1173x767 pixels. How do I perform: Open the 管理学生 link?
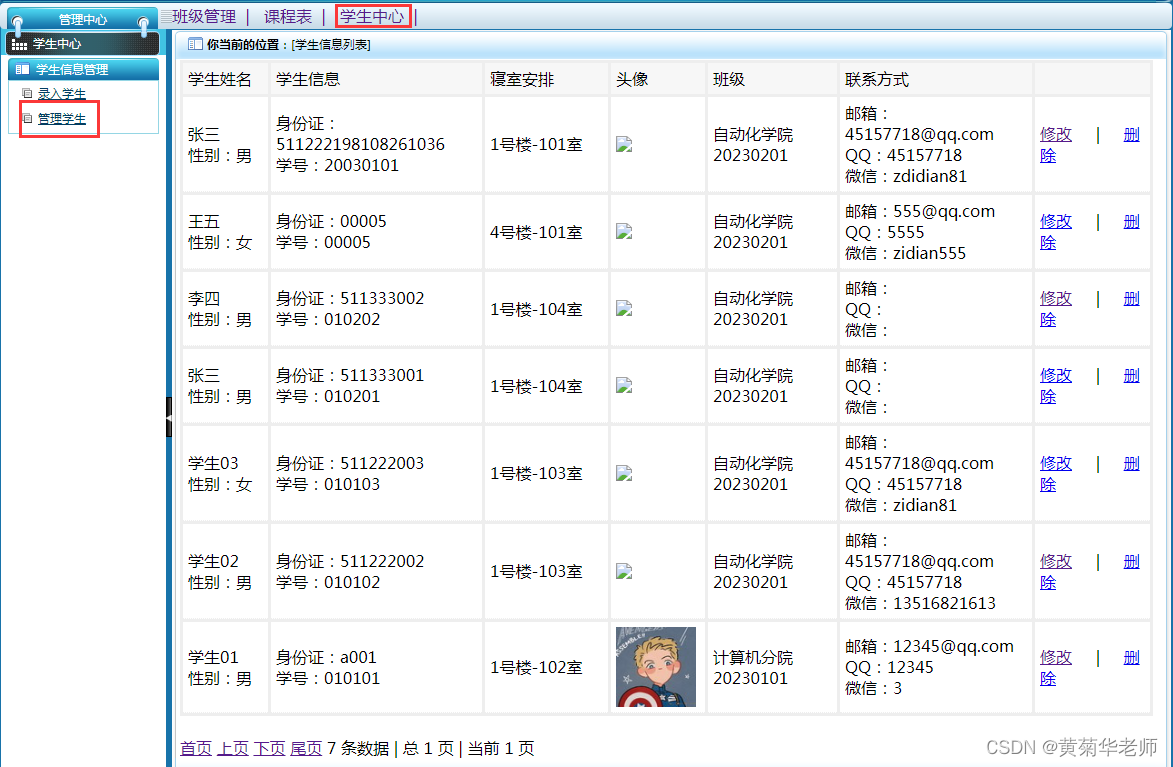pos(61,118)
